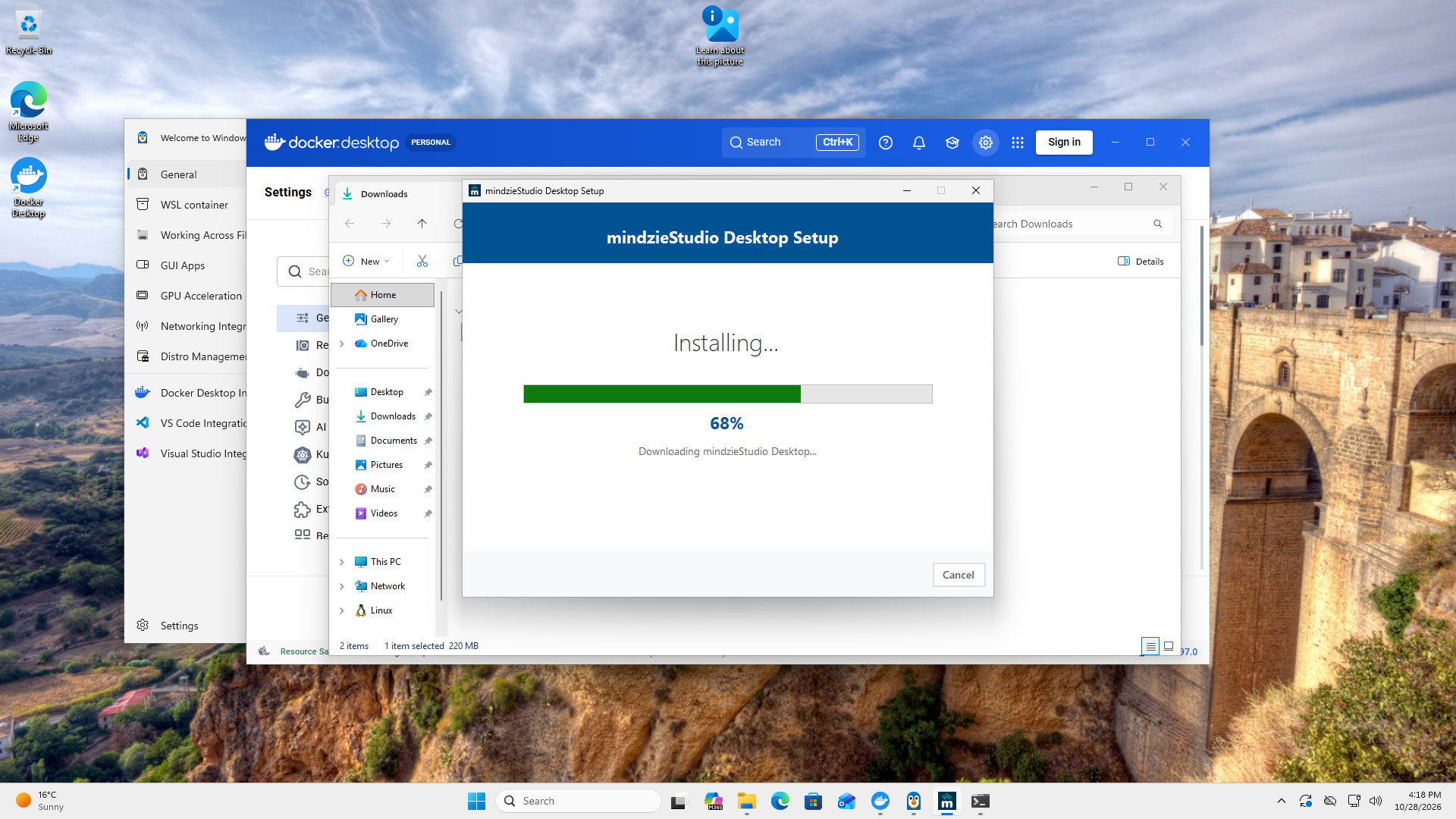The image size is (1456, 819).
Task: Open Docker notifications bell
Action: click(x=919, y=143)
